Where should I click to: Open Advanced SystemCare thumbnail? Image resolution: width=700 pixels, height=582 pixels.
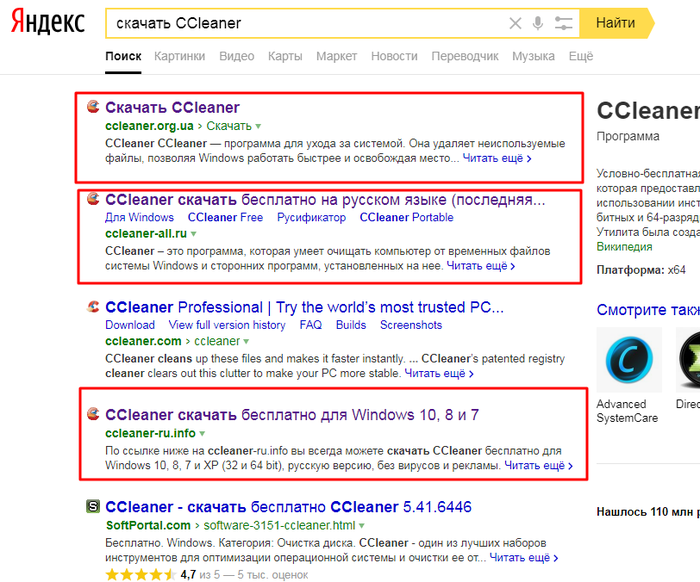(x=629, y=360)
